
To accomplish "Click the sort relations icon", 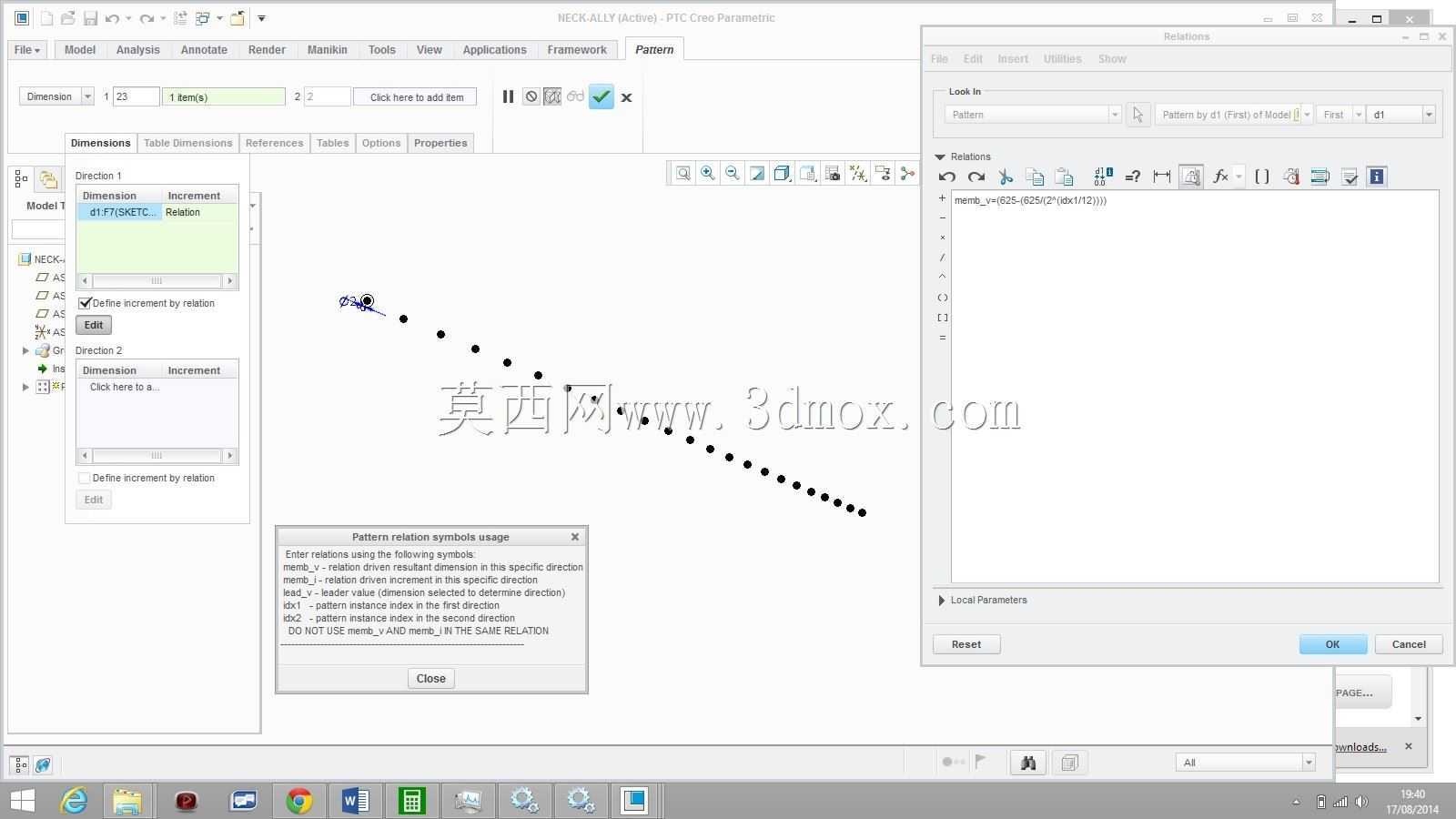I will pos(1320,177).
